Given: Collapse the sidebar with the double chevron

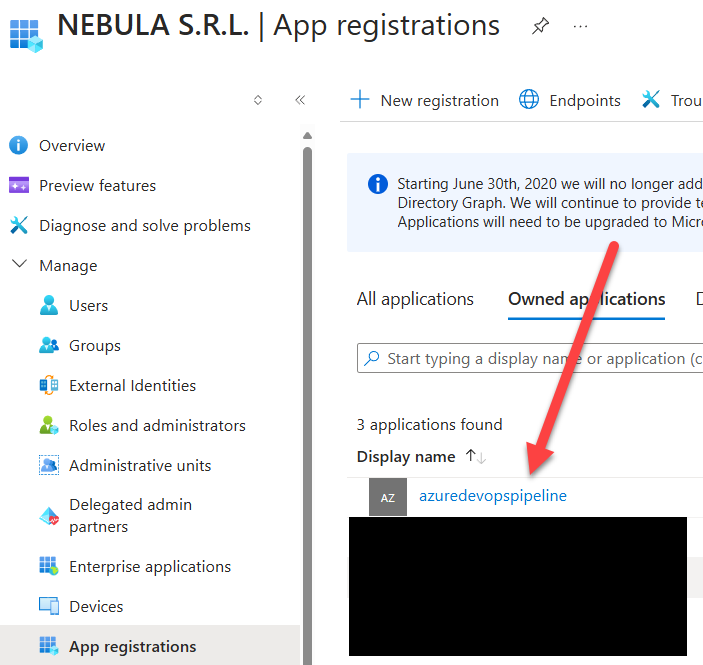Looking at the screenshot, I should pos(299,100).
